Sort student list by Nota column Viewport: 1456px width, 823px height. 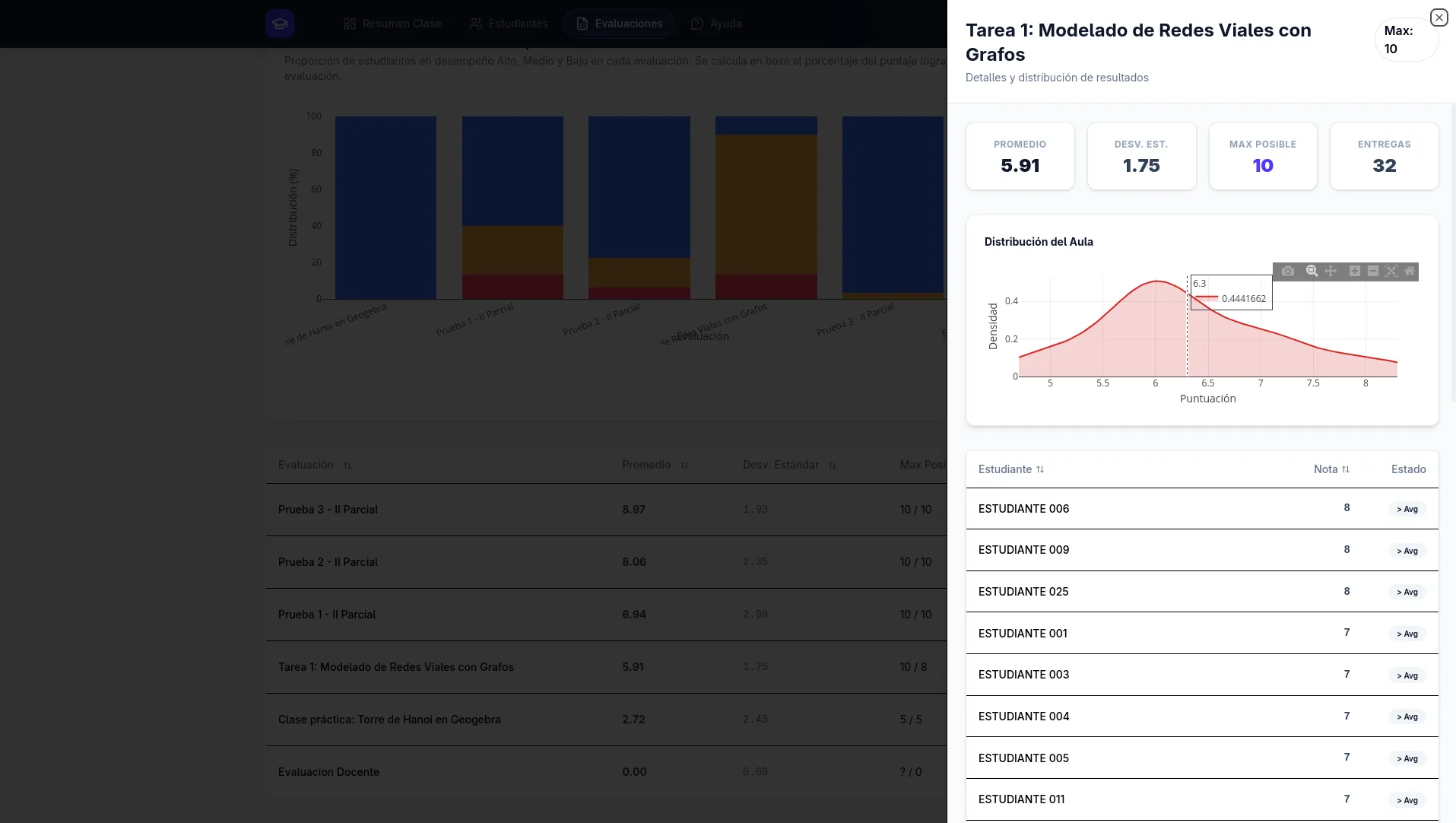[x=1331, y=469]
